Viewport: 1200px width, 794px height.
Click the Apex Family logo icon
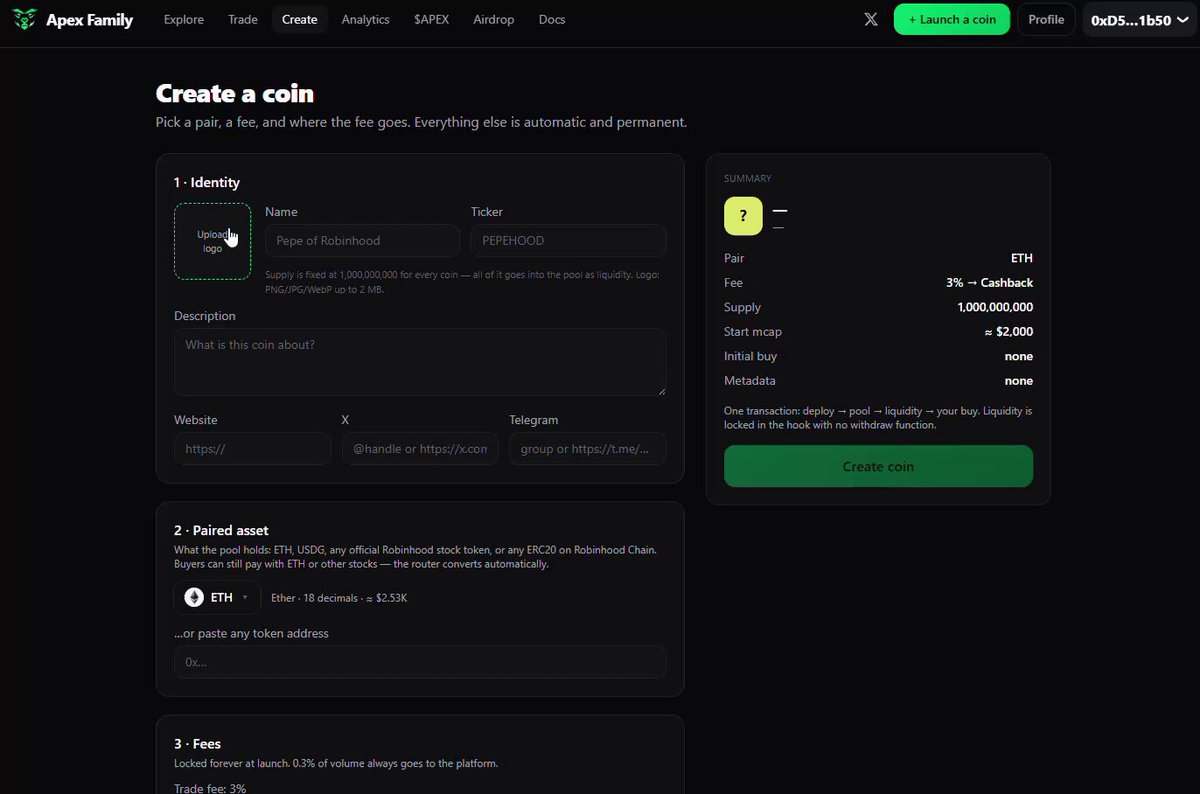point(25,19)
